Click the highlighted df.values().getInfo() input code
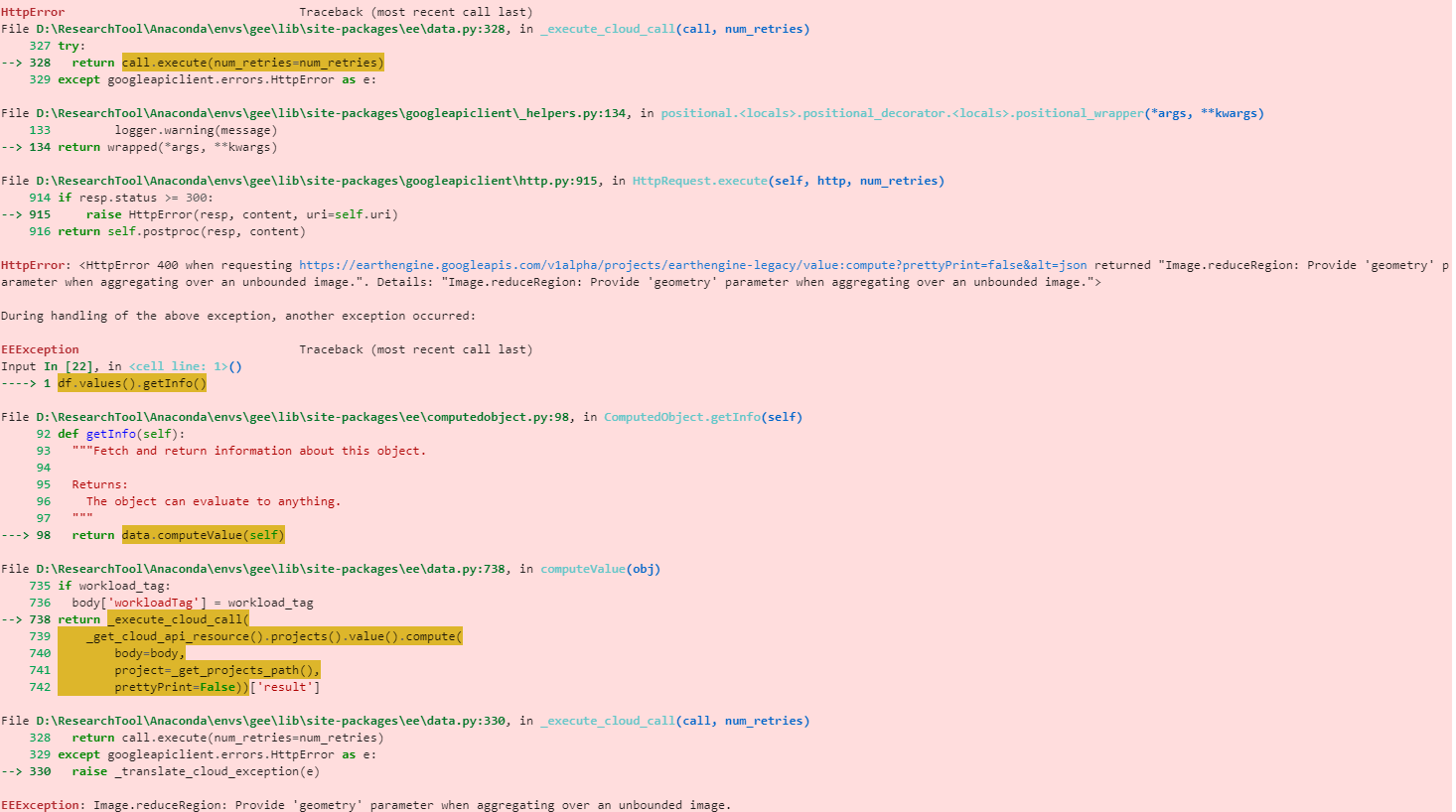This screenshot has height=812, width=1456. 131,382
